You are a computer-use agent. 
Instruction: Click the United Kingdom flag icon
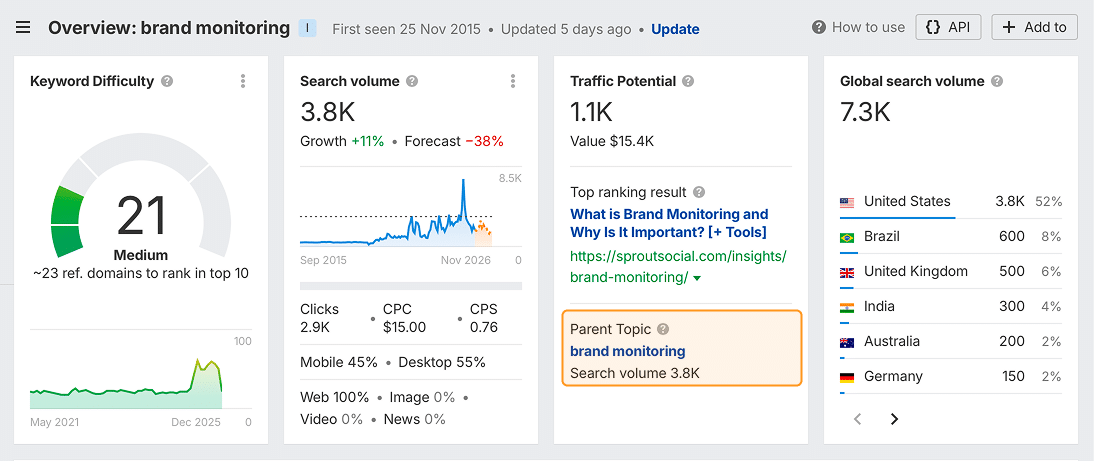point(847,272)
